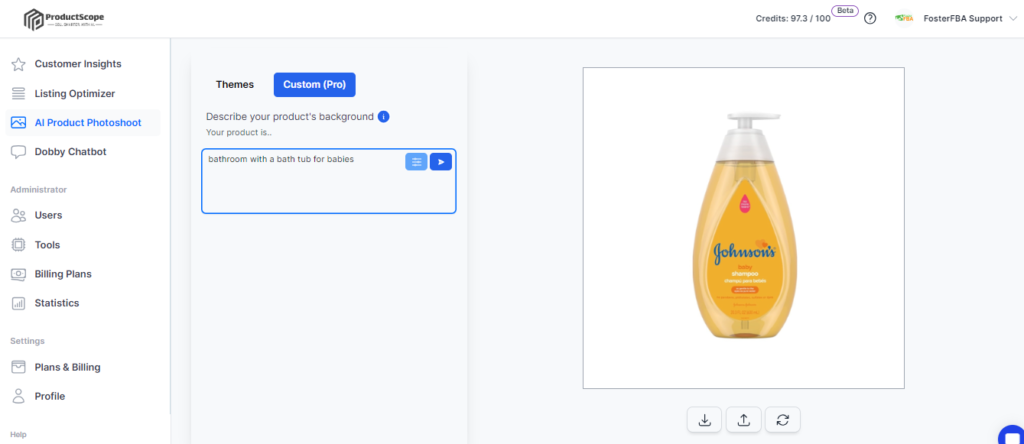Screen dimensions: 1024x444
Task: Click the Beta badge
Action: (844, 10)
